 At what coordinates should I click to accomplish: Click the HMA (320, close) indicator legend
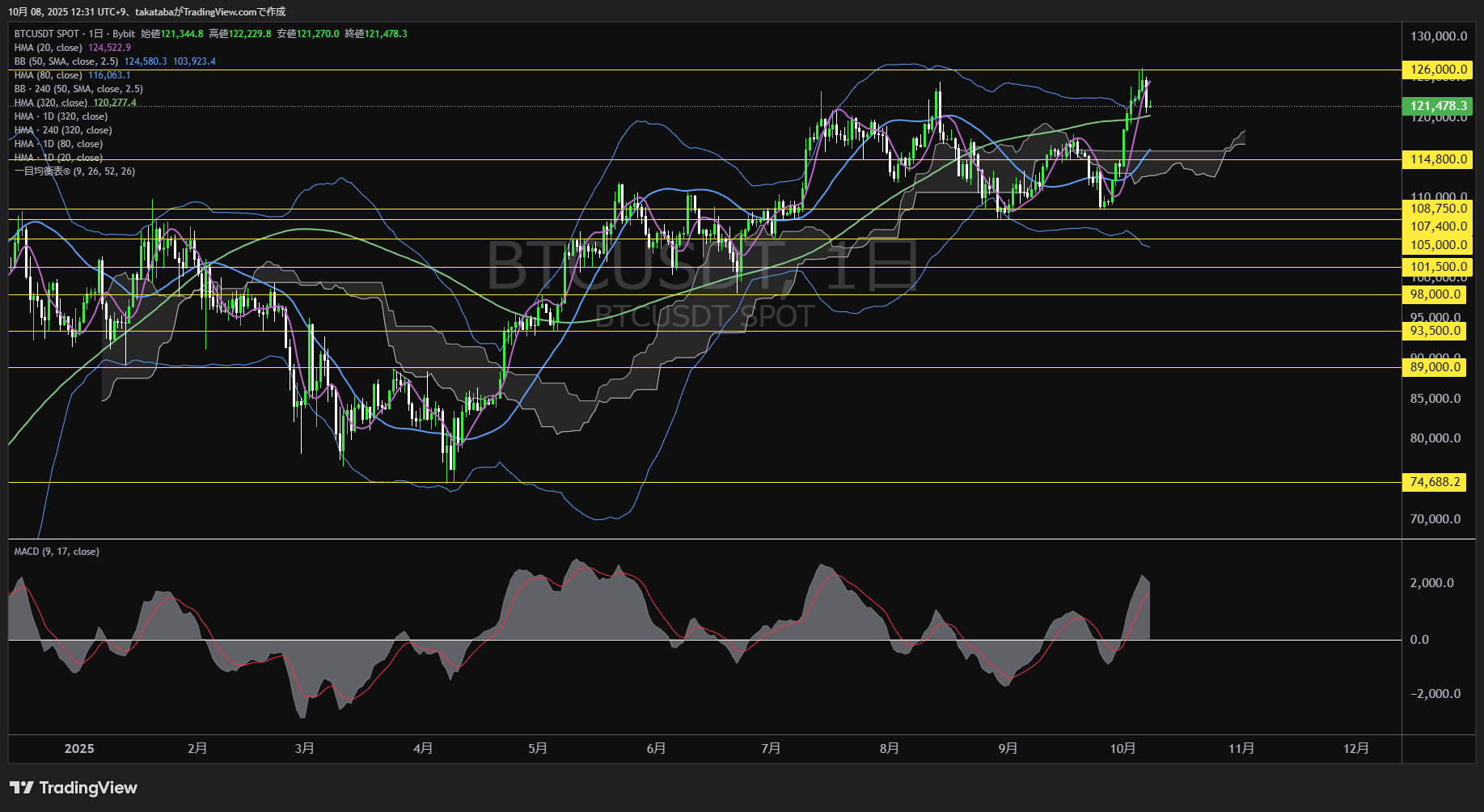tap(51, 103)
